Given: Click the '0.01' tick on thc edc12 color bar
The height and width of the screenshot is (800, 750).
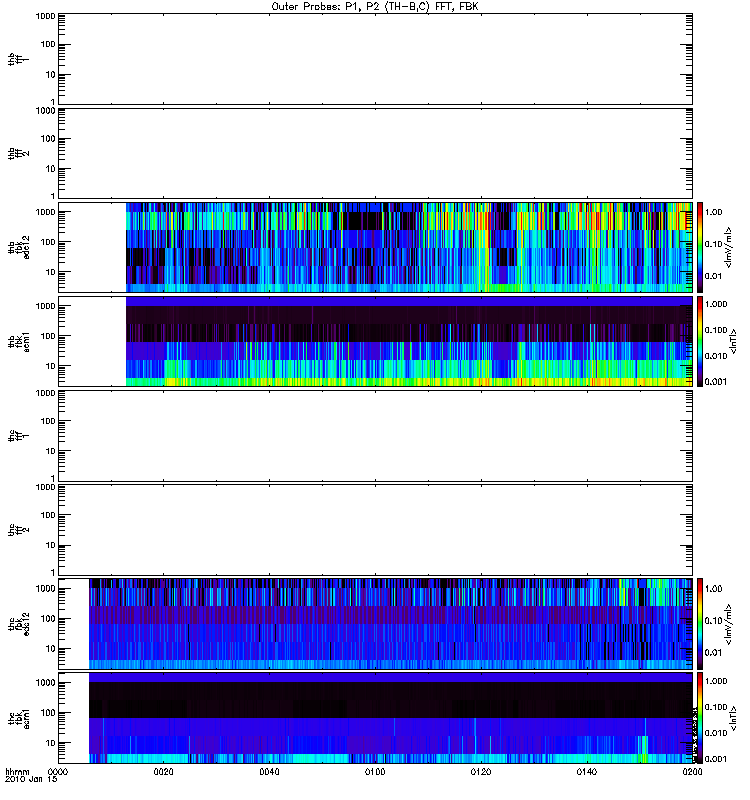Looking at the screenshot, I should coord(714,653).
